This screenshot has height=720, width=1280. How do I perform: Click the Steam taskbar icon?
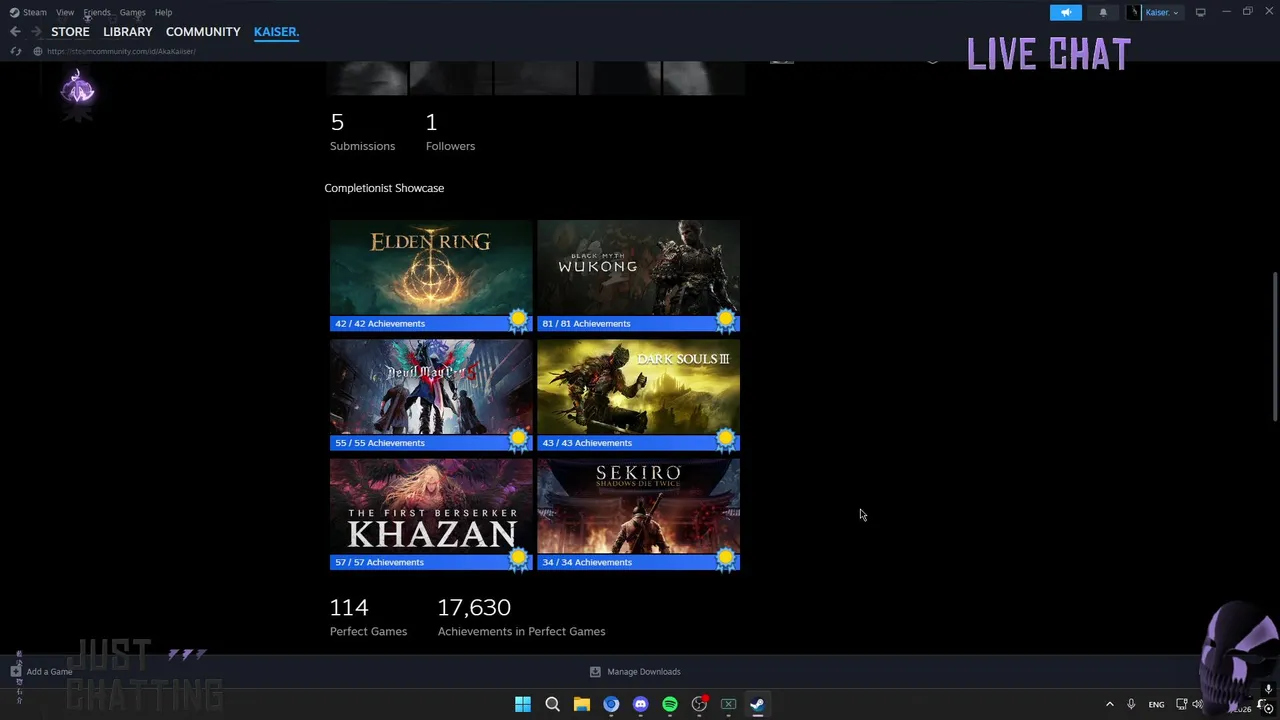tap(758, 704)
